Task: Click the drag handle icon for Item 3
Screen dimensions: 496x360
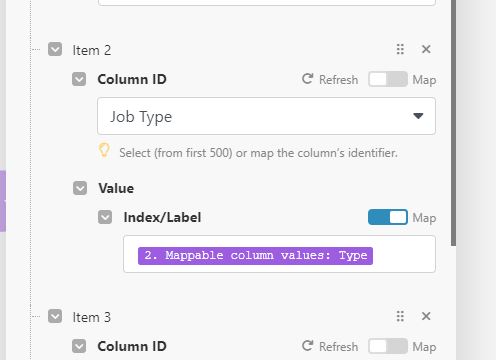Action: pos(400,316)
